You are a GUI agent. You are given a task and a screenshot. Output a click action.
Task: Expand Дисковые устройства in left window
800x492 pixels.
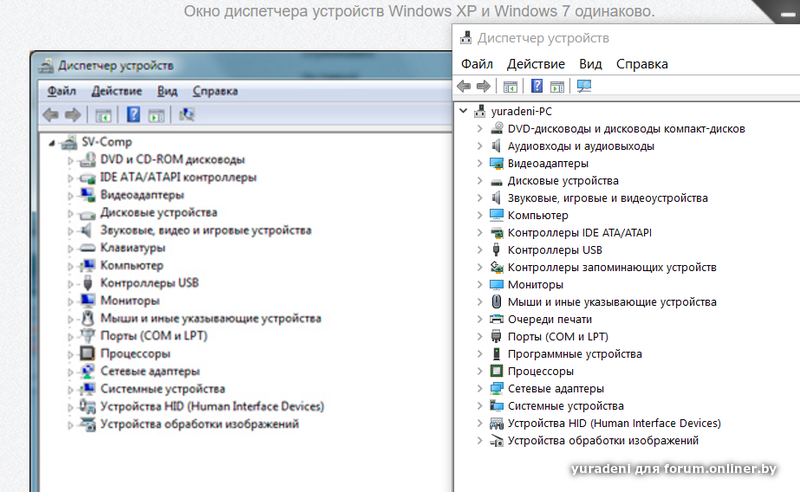[70, 213]
